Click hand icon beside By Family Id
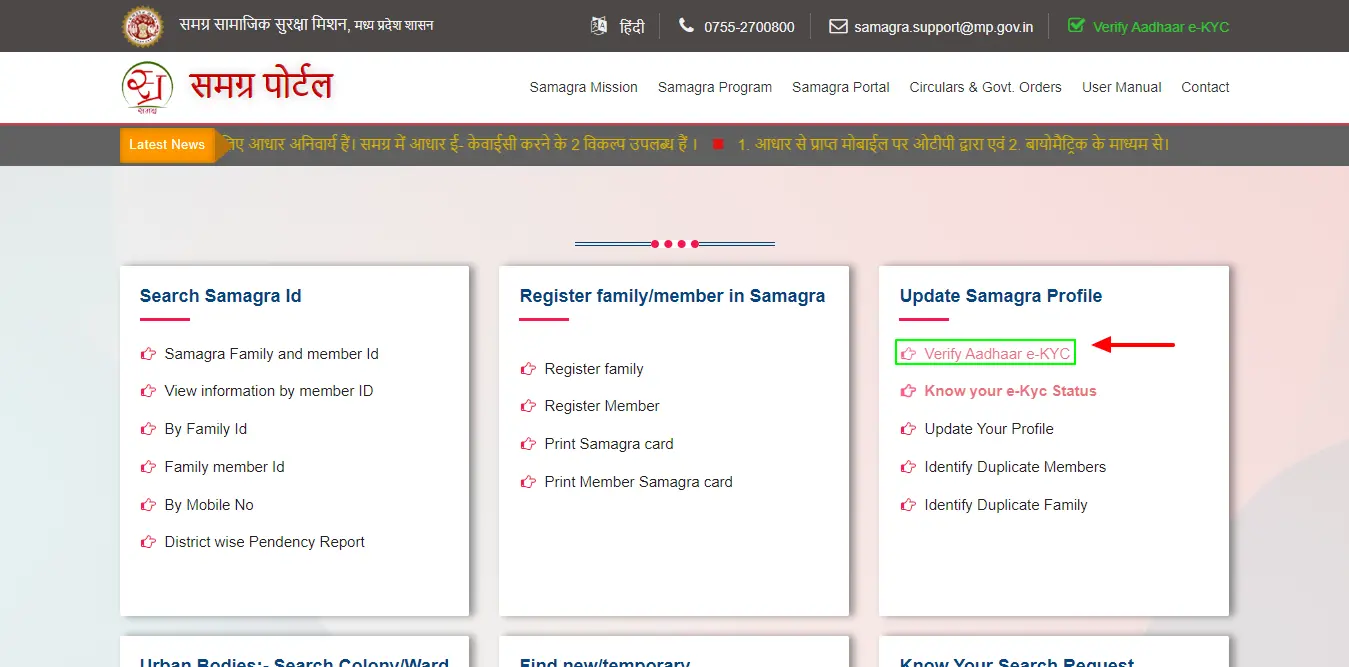 [x=148, y=429]
